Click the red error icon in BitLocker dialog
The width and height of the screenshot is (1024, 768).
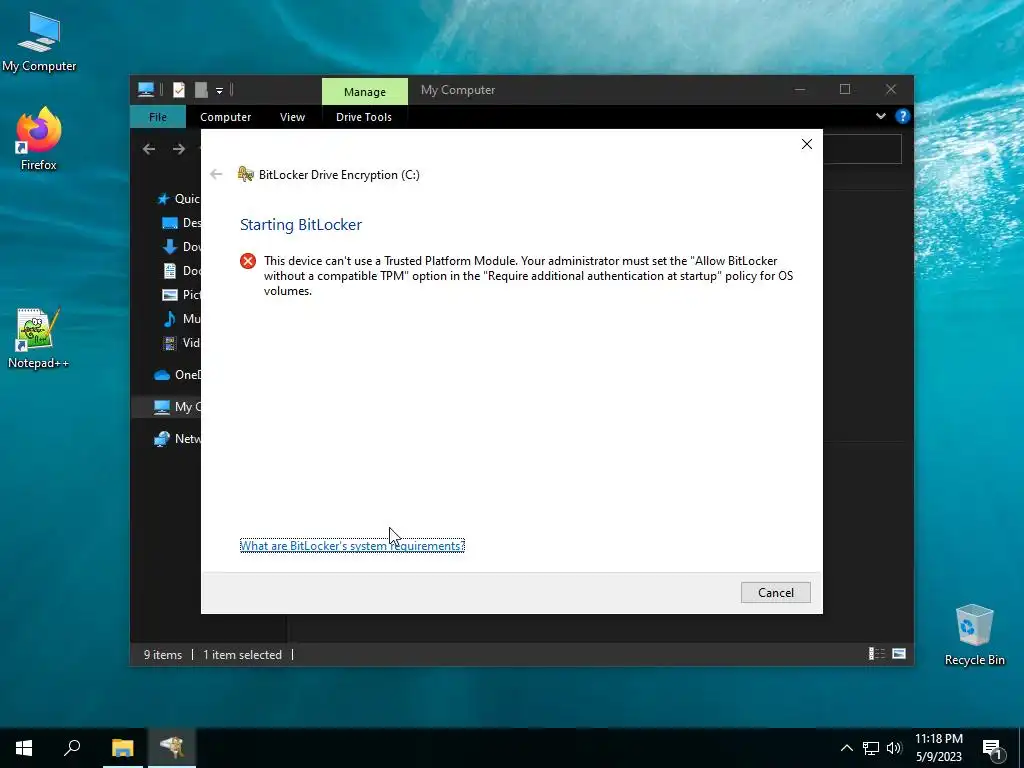click(248, 261)
